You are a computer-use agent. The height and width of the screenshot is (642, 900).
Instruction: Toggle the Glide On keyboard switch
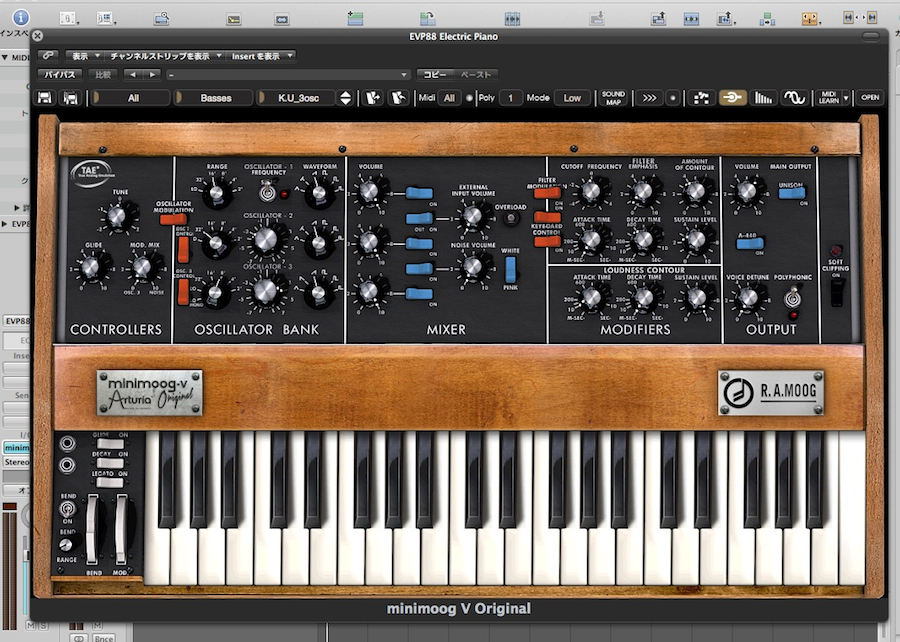pos(110,444)
